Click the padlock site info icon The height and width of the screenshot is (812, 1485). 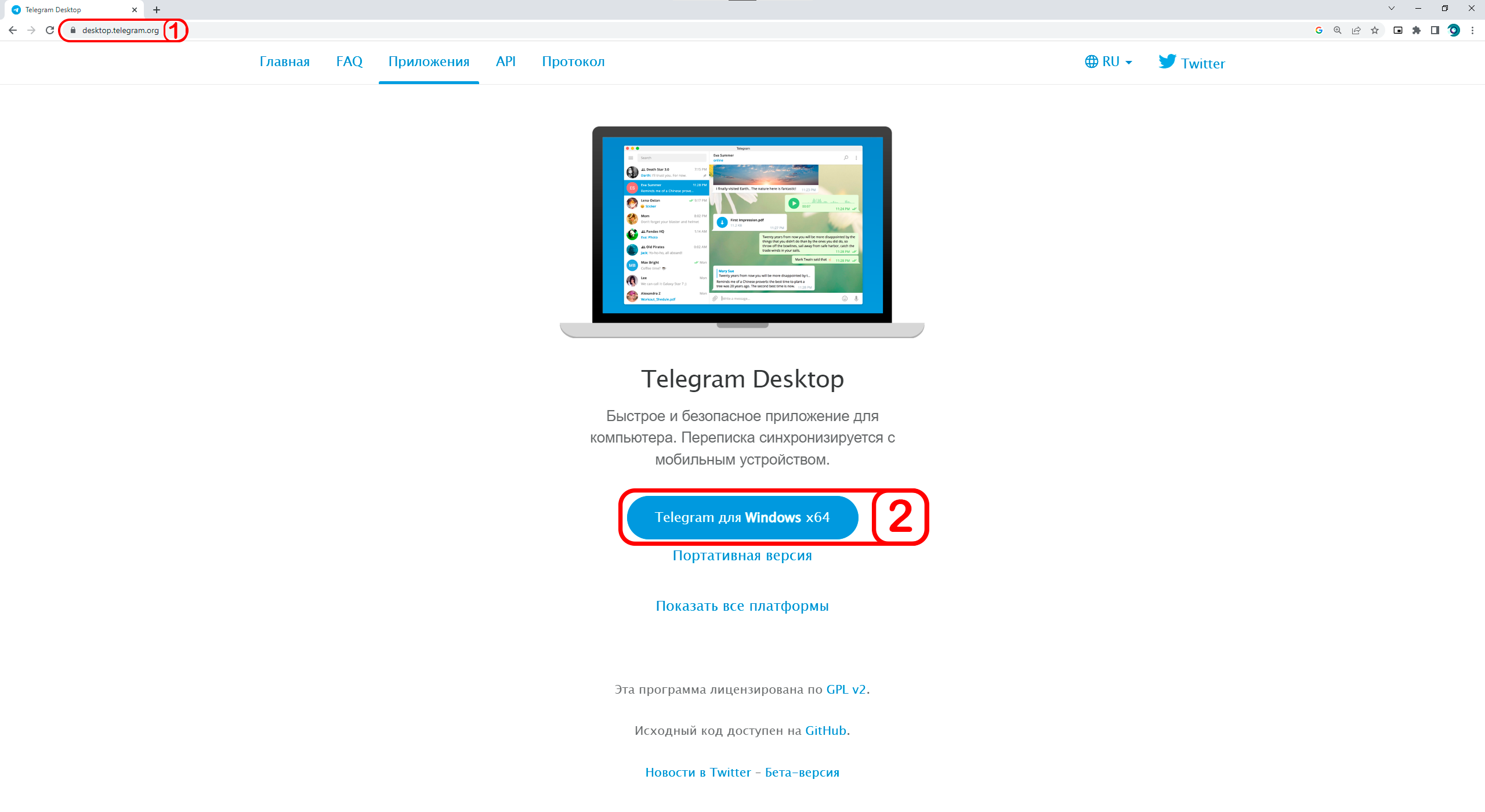tap(73, 30)
